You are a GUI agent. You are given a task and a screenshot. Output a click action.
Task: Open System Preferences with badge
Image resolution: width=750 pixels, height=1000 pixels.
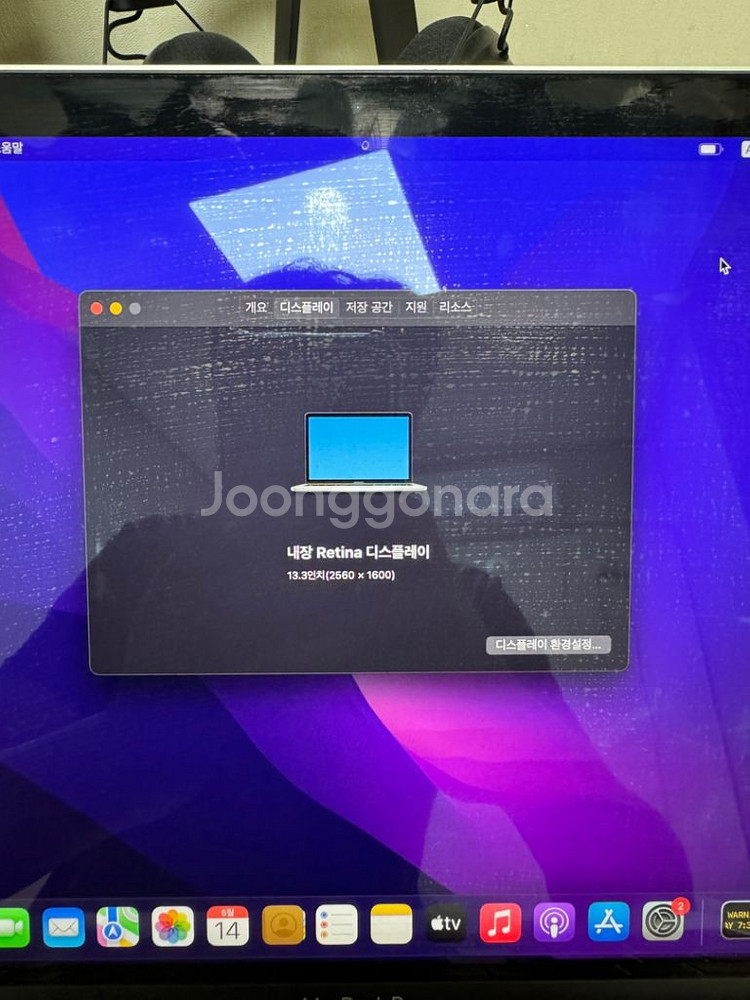pos(663,921)
